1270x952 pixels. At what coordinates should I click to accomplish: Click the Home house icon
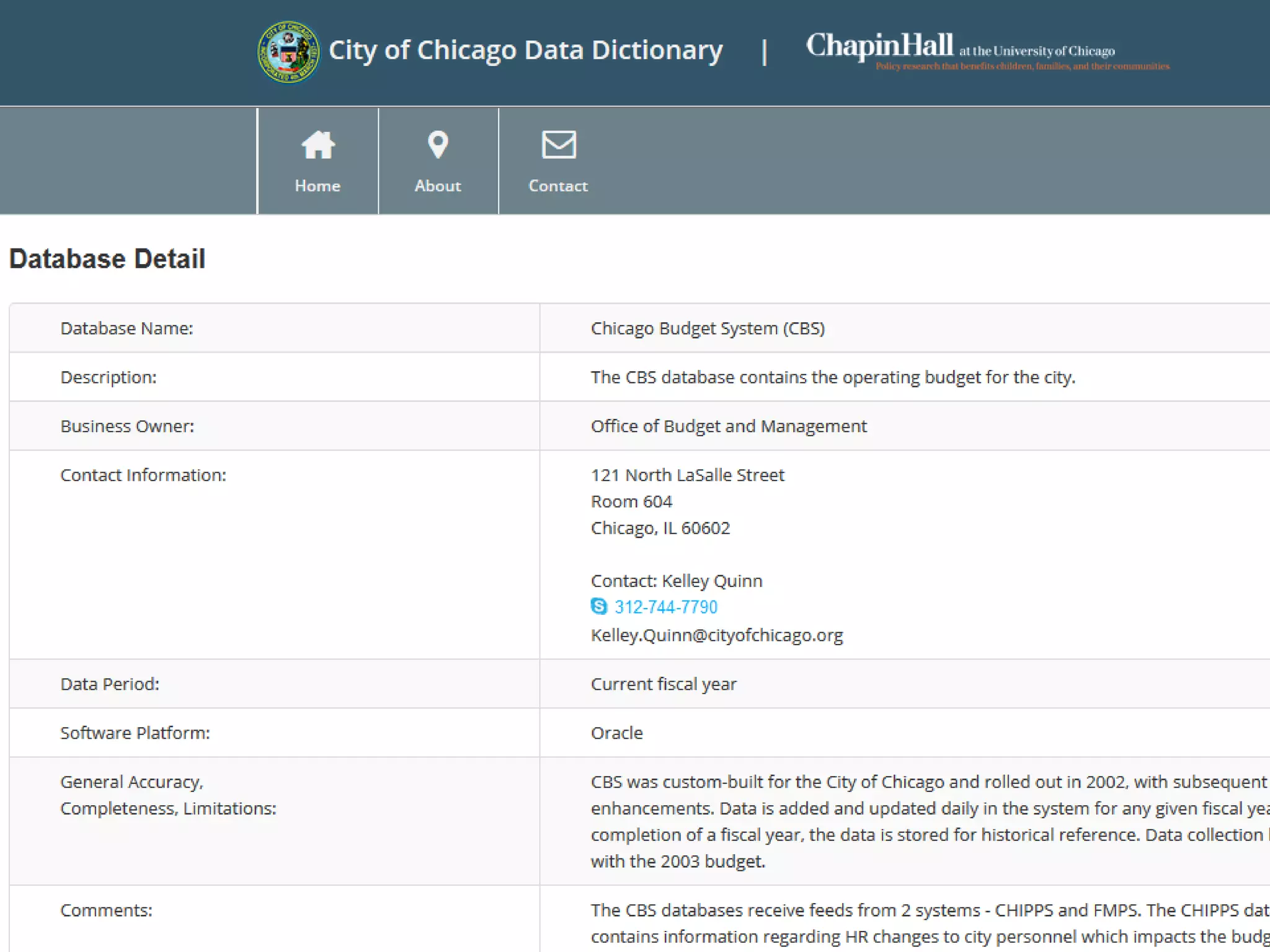(317, 145)
